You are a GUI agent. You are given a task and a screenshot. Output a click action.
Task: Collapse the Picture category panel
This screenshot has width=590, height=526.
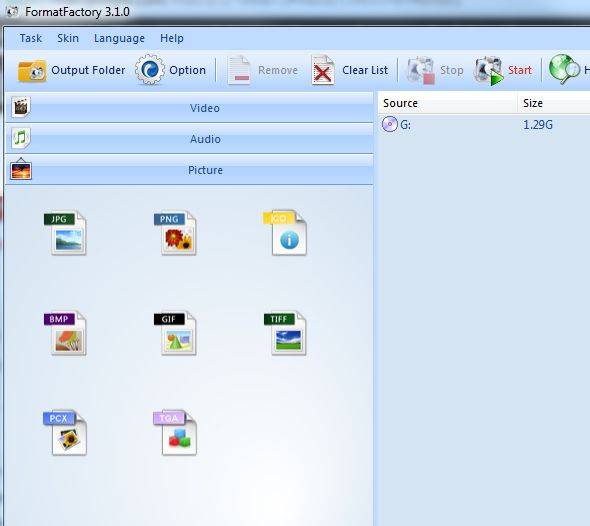pyautogui.click(x=189, y=170)
